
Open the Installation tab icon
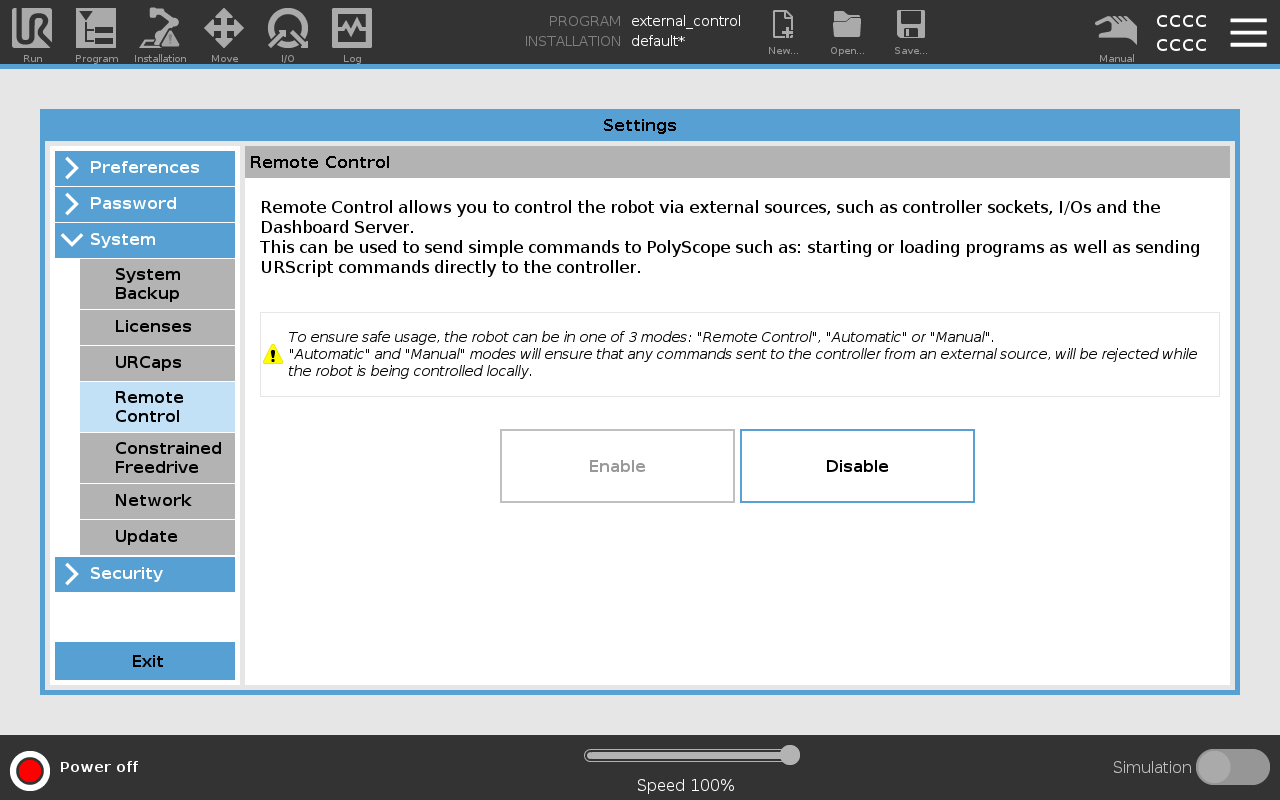pos(160,30)
